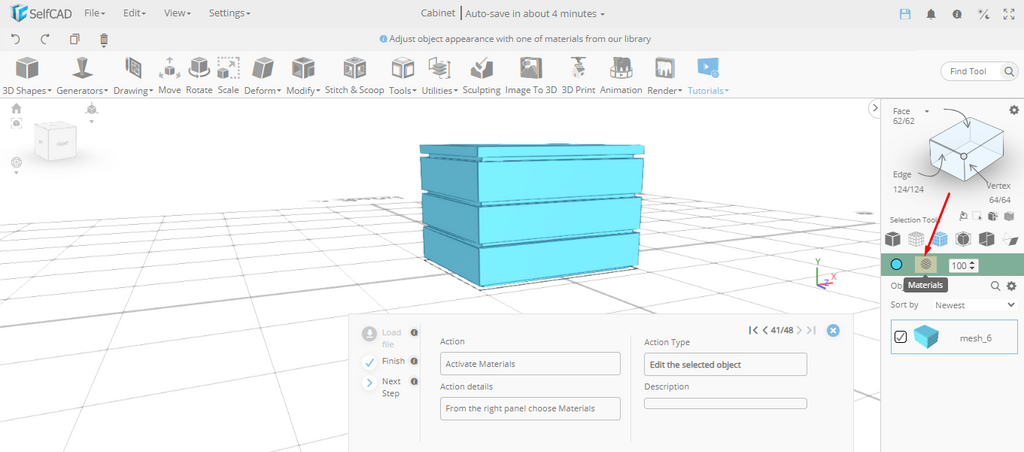The image size is (1024, 452).
Task: Click the undo arrow icon
Action: pos(16,39)
